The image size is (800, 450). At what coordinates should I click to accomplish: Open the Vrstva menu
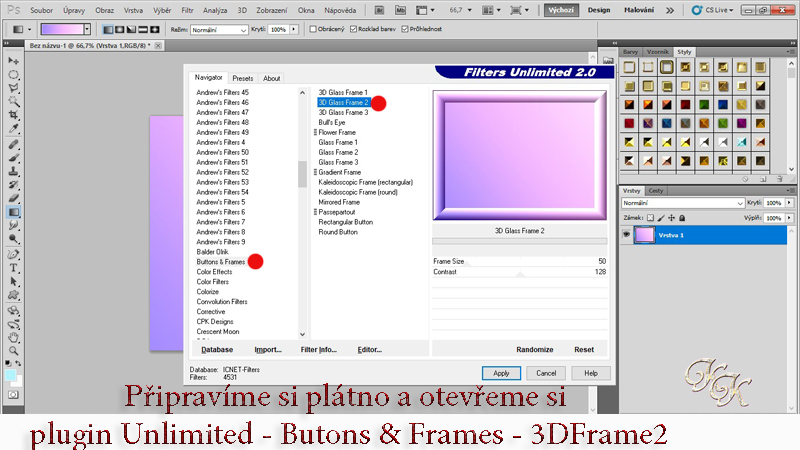pyautogui.click(x=133, y=10)
